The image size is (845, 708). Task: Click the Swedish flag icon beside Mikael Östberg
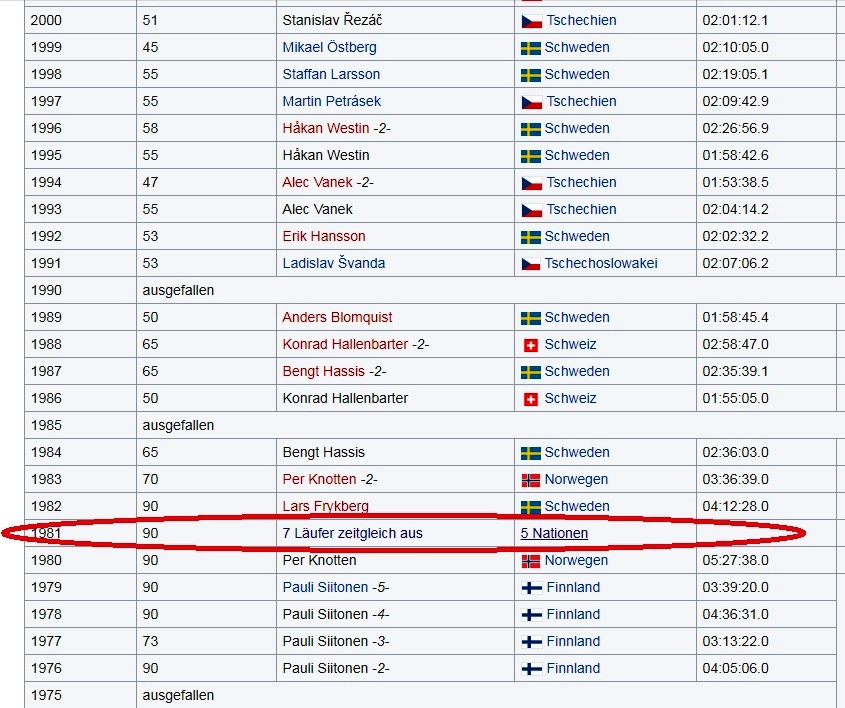[531, 48]
